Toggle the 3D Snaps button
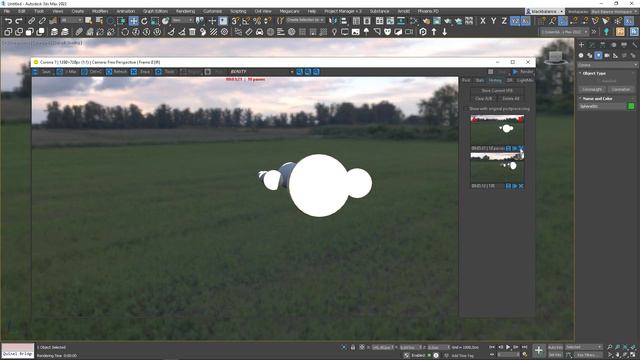The height and width of the screenshot is (360, 640). tap(235, 21)
